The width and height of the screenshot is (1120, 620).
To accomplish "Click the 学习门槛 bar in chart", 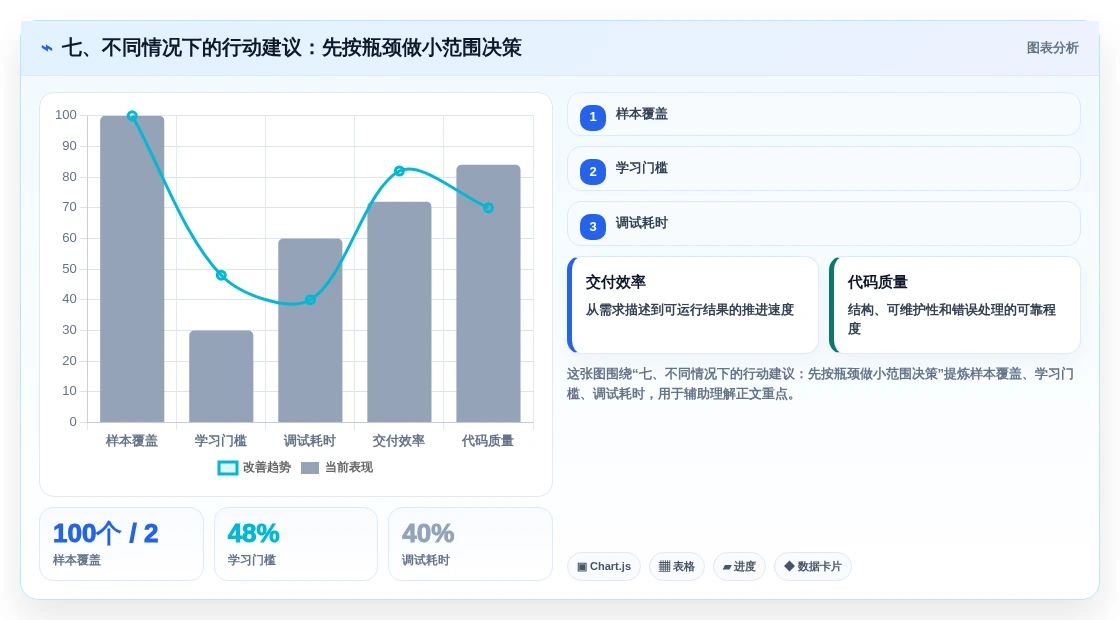I will click(x=221, y=376).
